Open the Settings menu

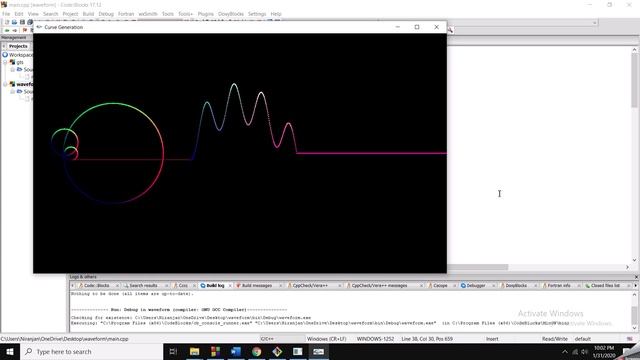(257, 14)
